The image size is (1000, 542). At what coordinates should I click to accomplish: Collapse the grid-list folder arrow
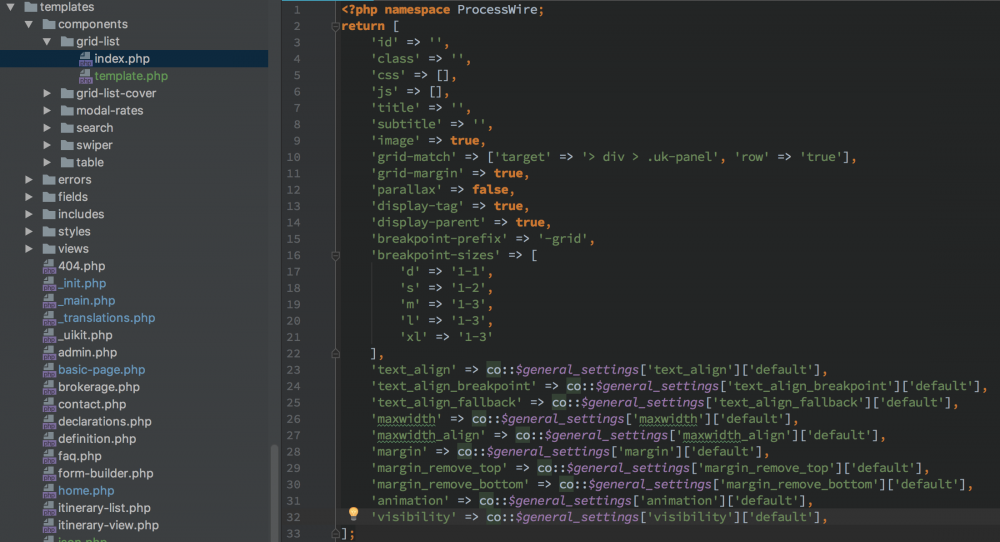coord(47,42)
